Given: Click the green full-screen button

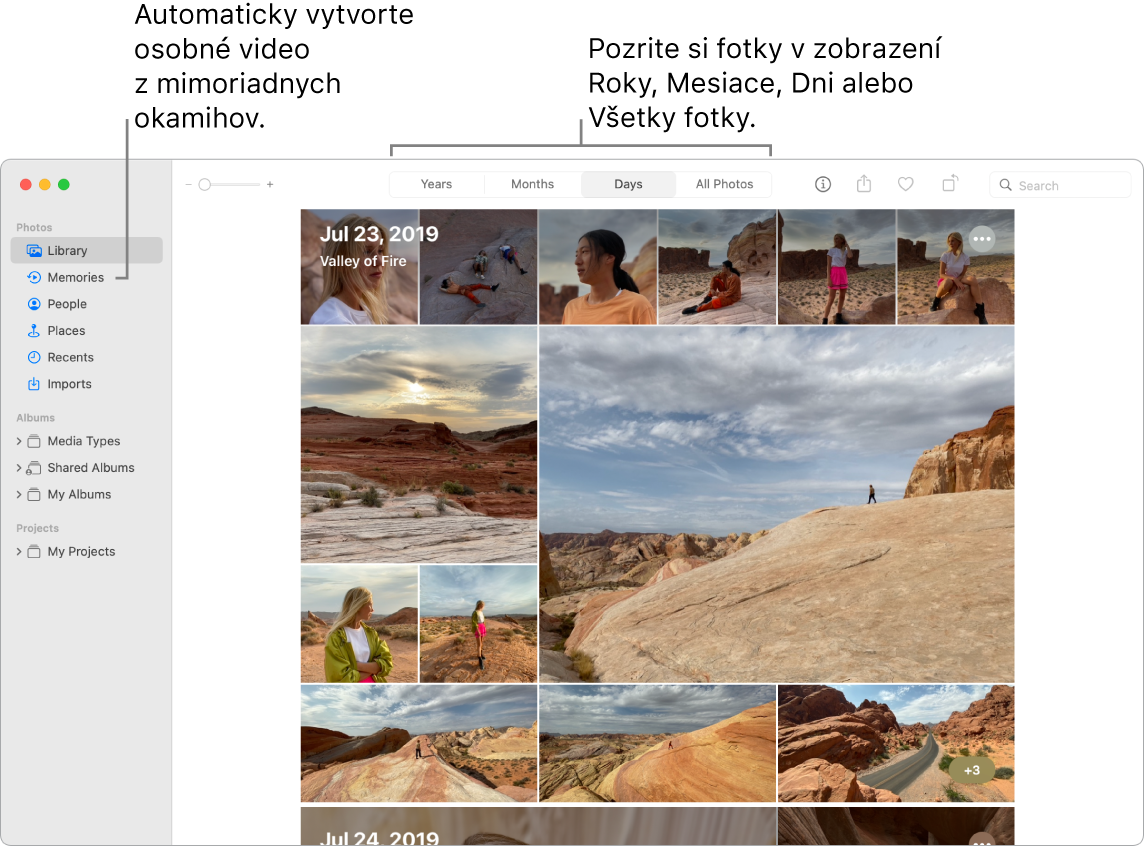Looking at the screenshot, I should (x=64, y=184).
